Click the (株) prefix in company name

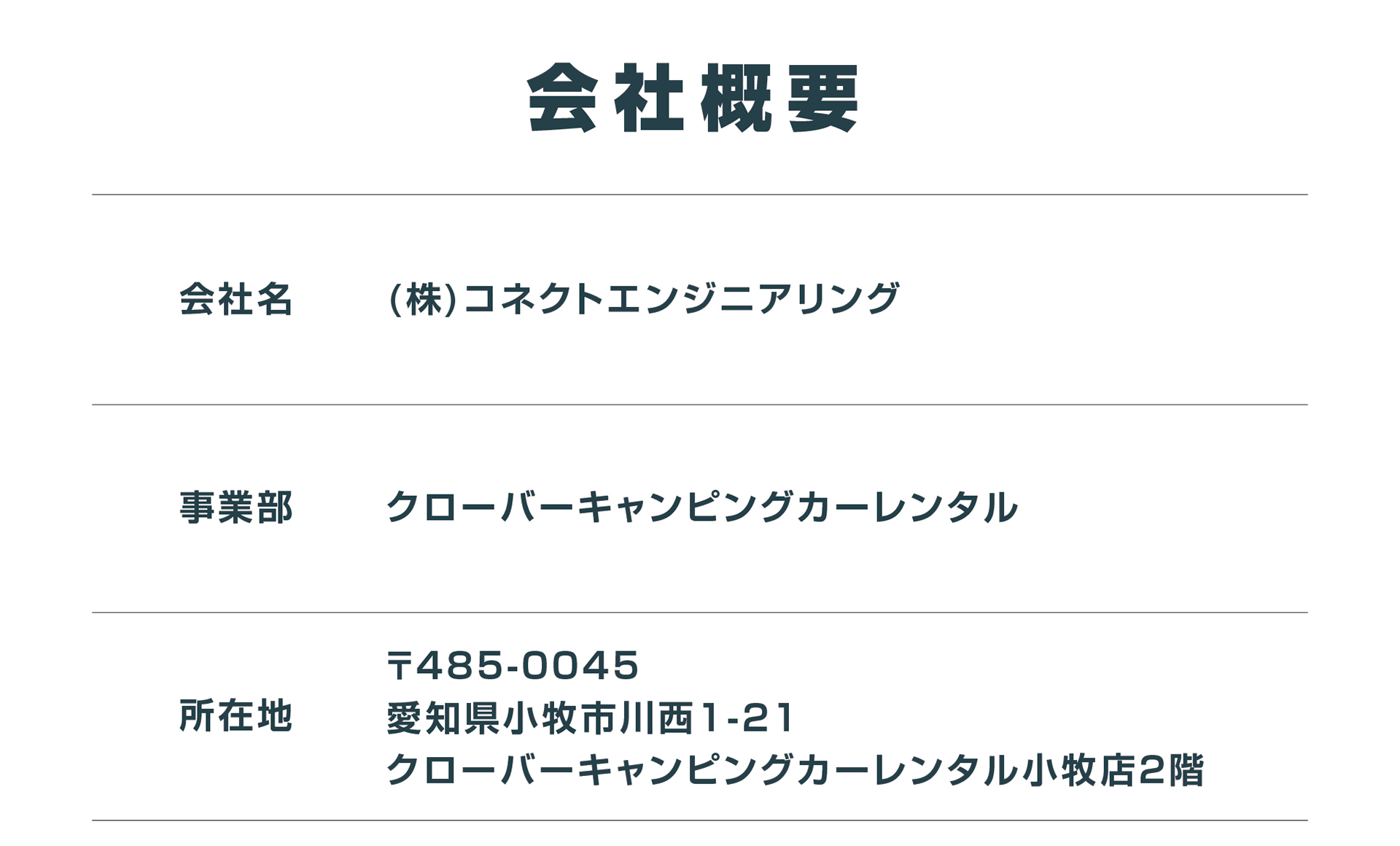click(x=423, y=299)
